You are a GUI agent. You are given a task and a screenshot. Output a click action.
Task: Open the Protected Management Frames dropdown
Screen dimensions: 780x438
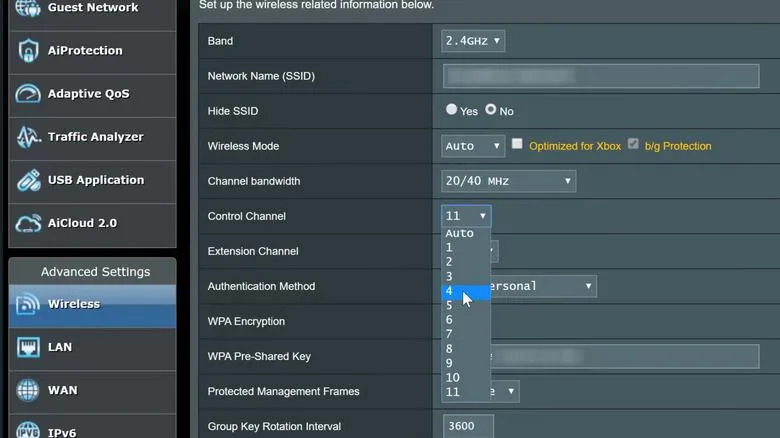click(x=505, y=392)
